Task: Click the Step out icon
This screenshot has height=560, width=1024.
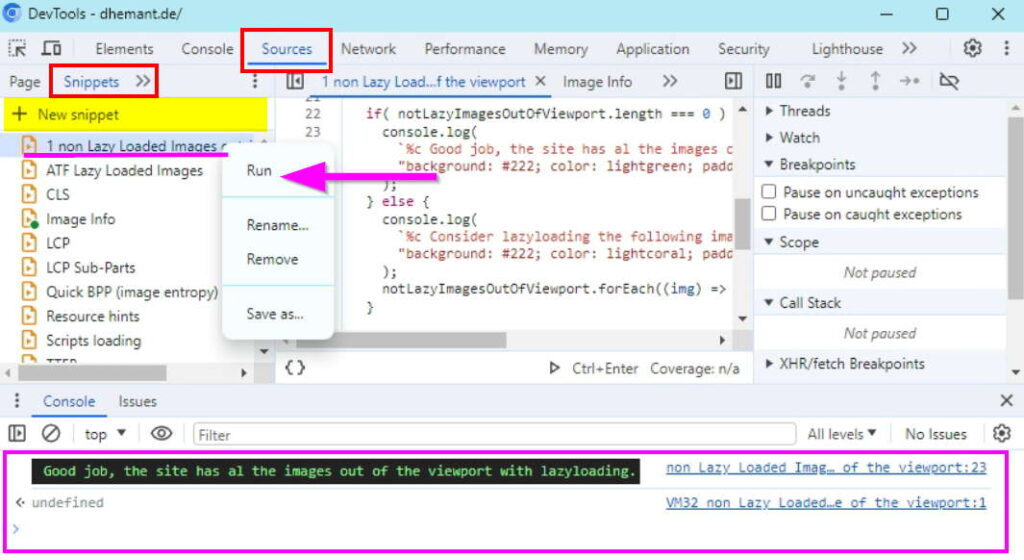Action: [x=875, y=81]
